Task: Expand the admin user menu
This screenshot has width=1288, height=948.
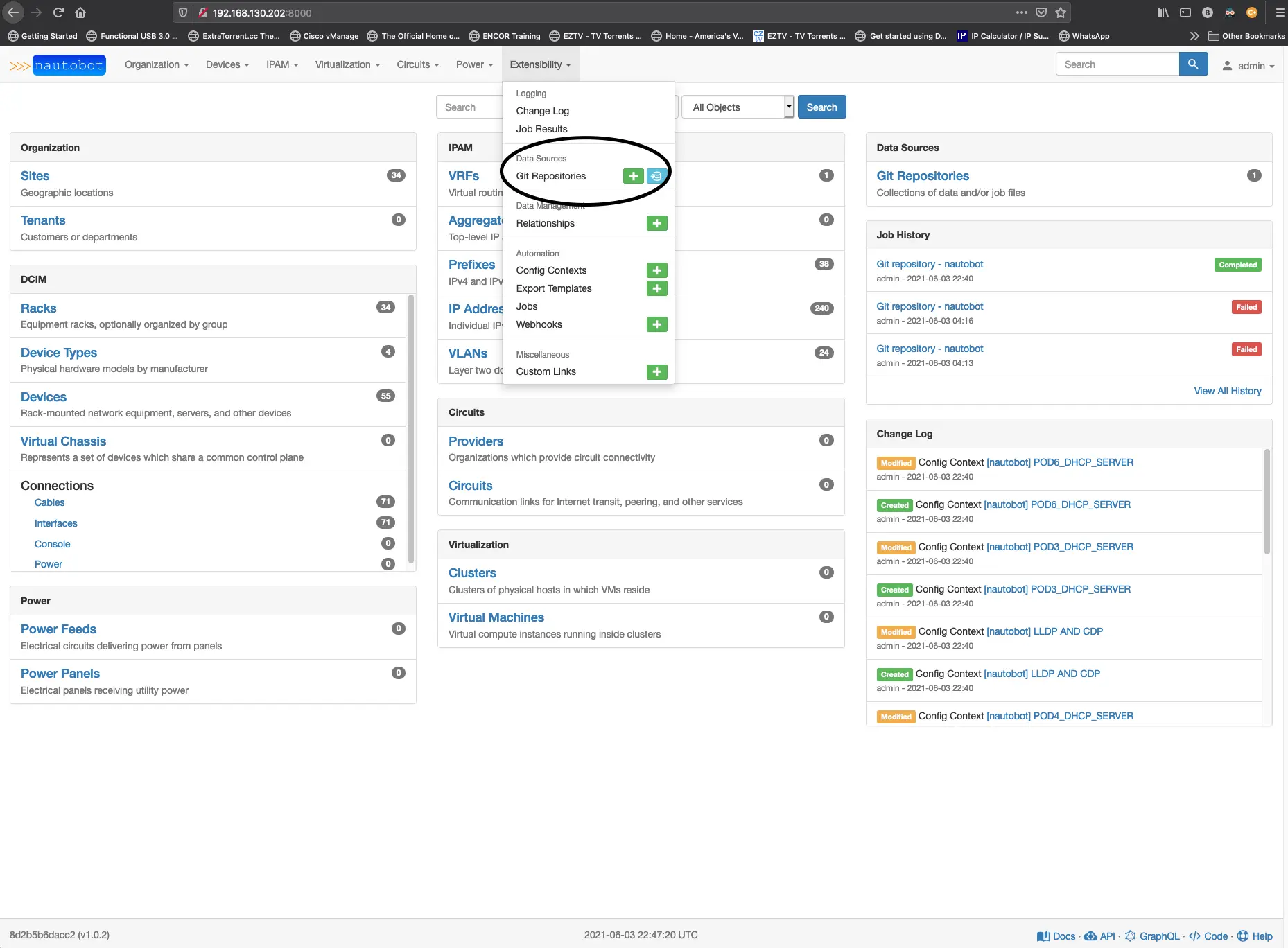Action: (x=1248, y=66)
